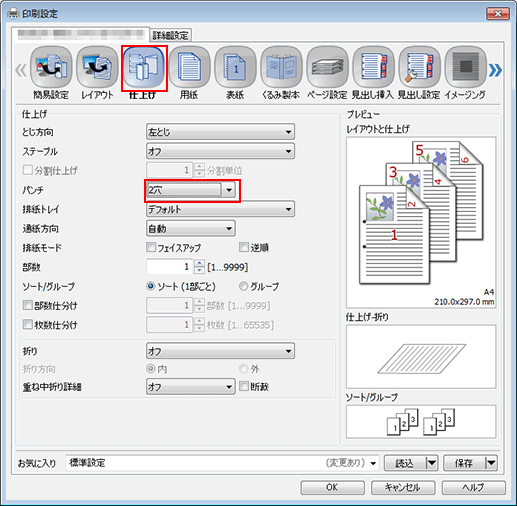Screen dimensions: 517x506
Task: Click the 保存 button
Action: [x=464, y=463]
